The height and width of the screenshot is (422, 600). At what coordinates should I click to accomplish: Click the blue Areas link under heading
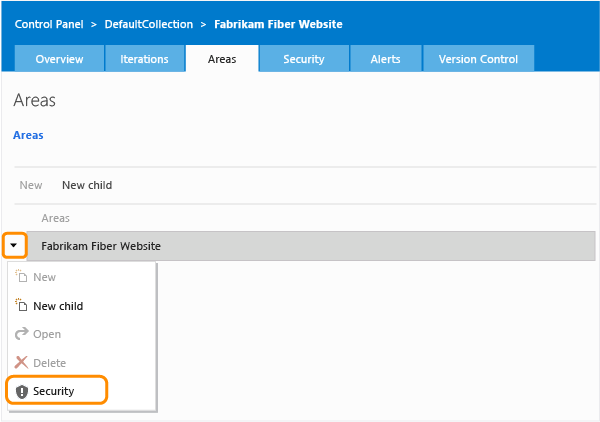28,135
